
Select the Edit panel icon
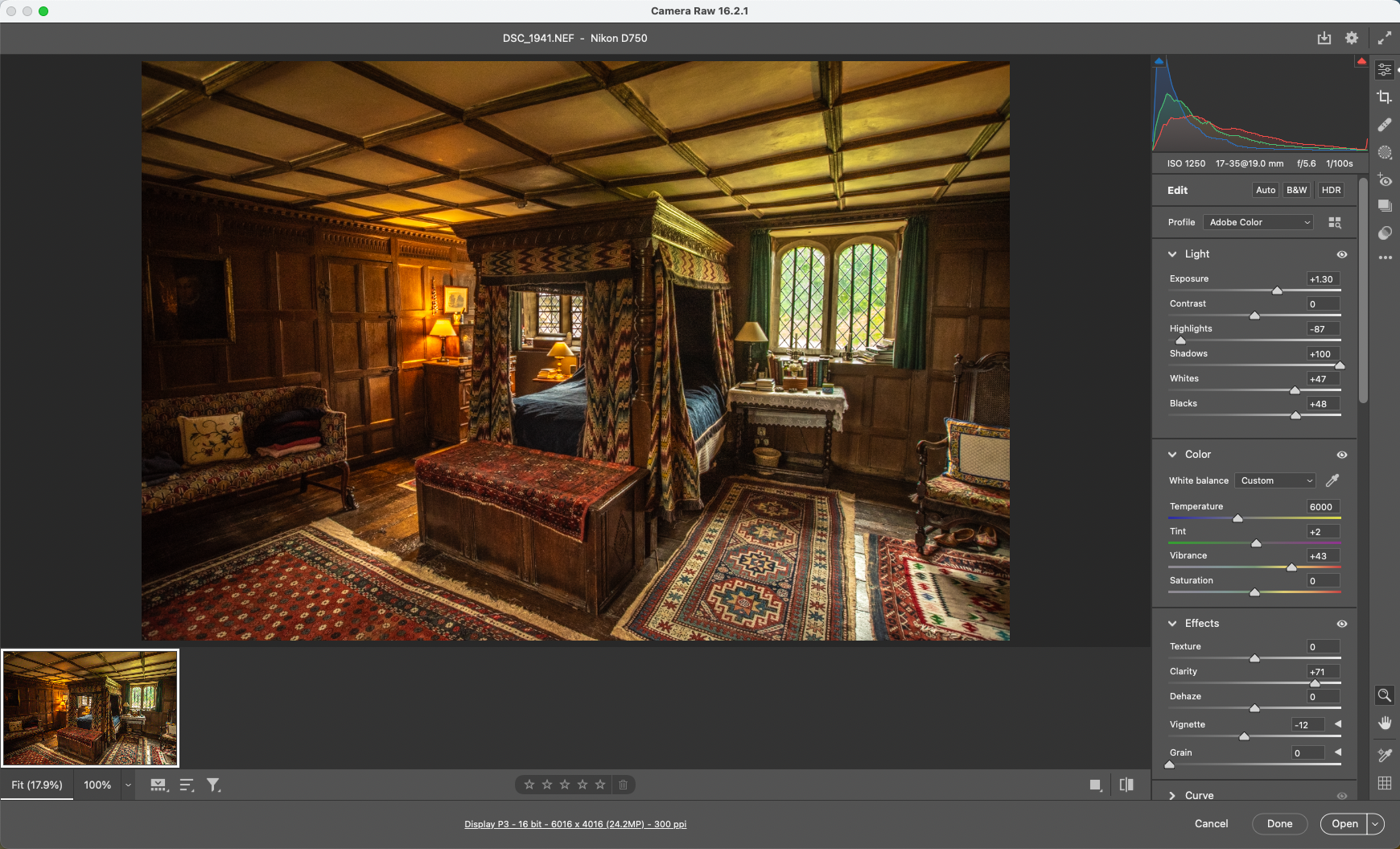1385,70
